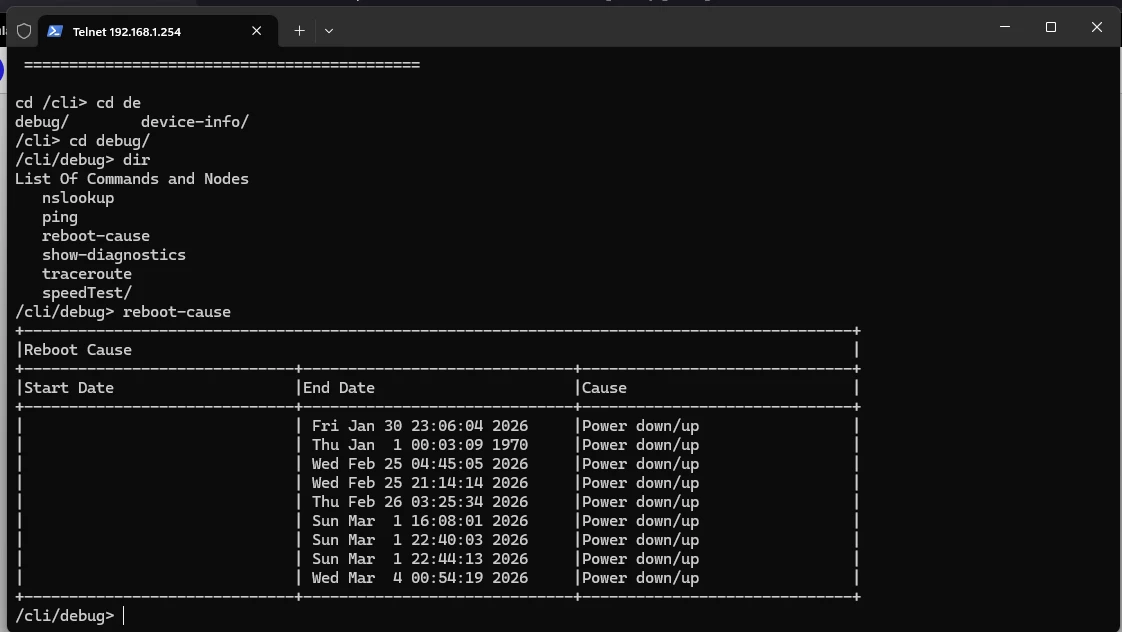The image size is (1122, 632).
Task: Click 'Power down/up' in the 1970 row
Action: coord(640,444)
